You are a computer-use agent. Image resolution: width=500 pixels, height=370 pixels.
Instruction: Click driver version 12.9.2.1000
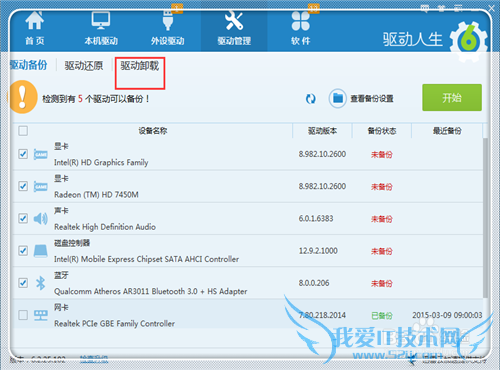coord(318,251)
